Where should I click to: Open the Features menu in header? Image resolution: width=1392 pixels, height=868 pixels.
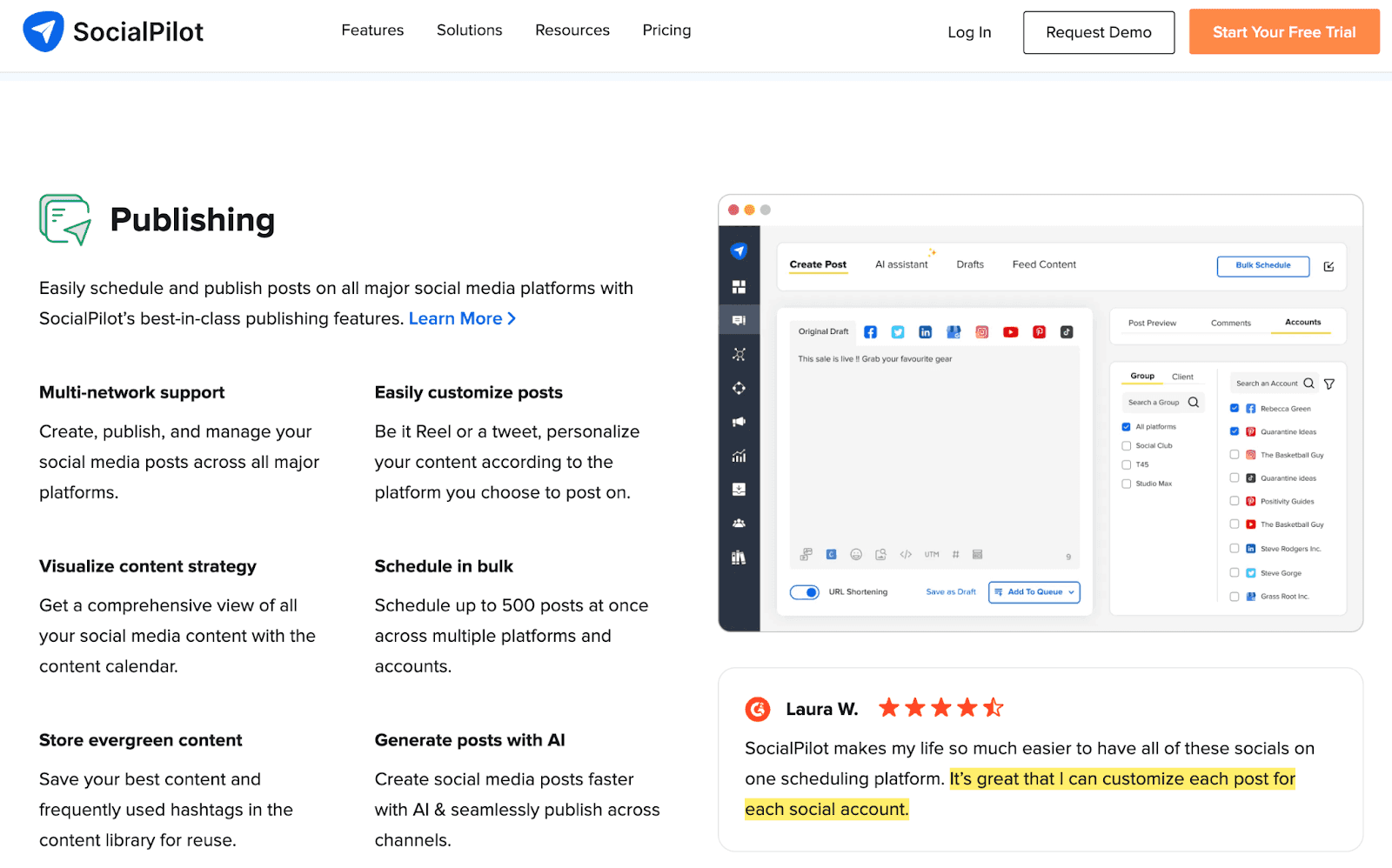(372, 30)
